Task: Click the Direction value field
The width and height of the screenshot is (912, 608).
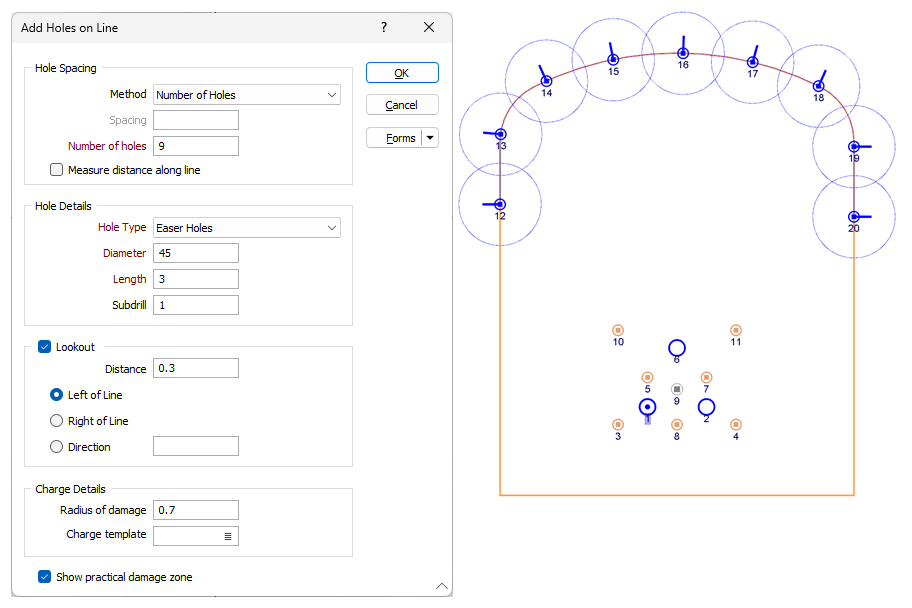Action: [x=196, y=446]
